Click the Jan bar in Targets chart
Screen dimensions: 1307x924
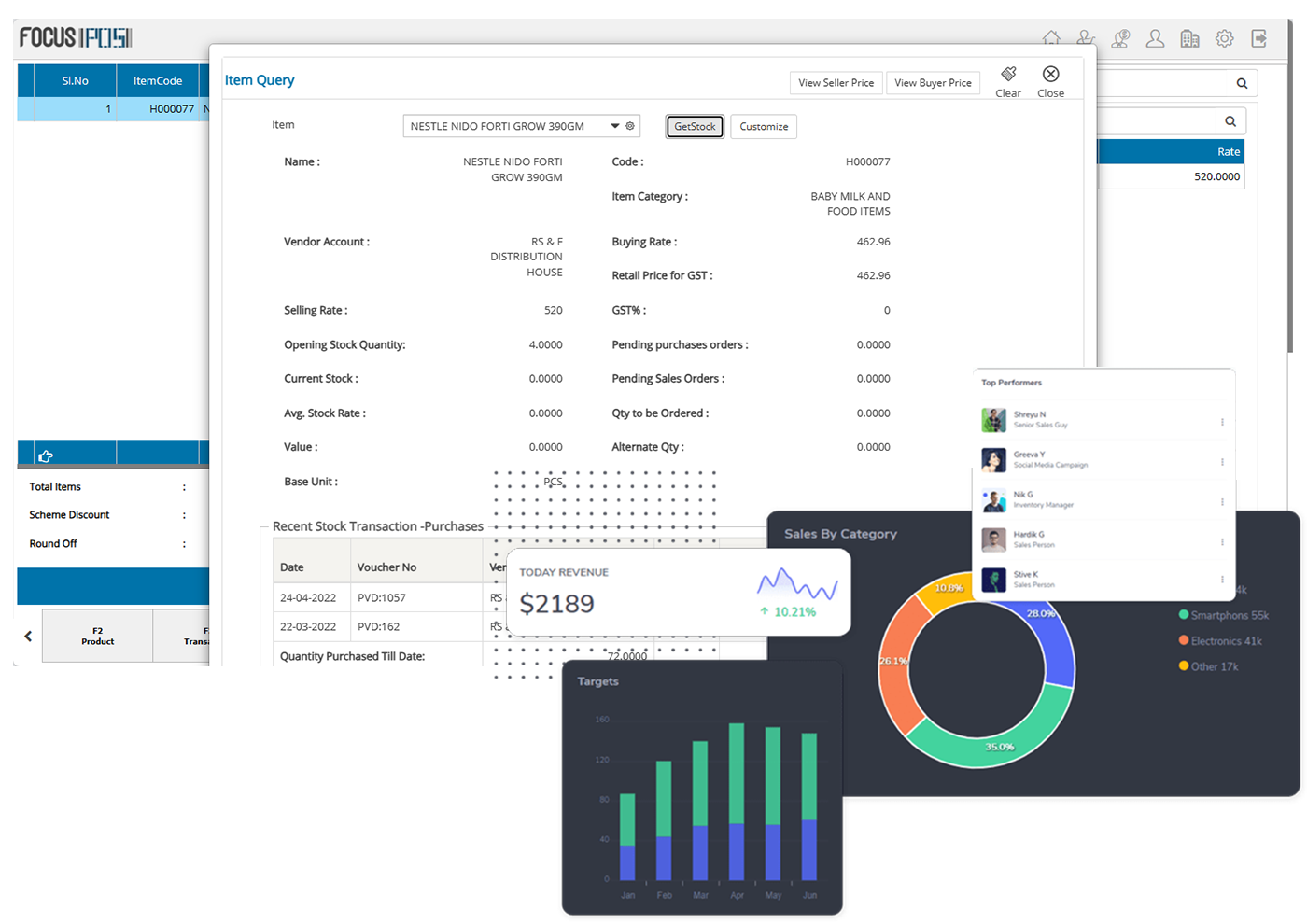click(x=627, y=836)
